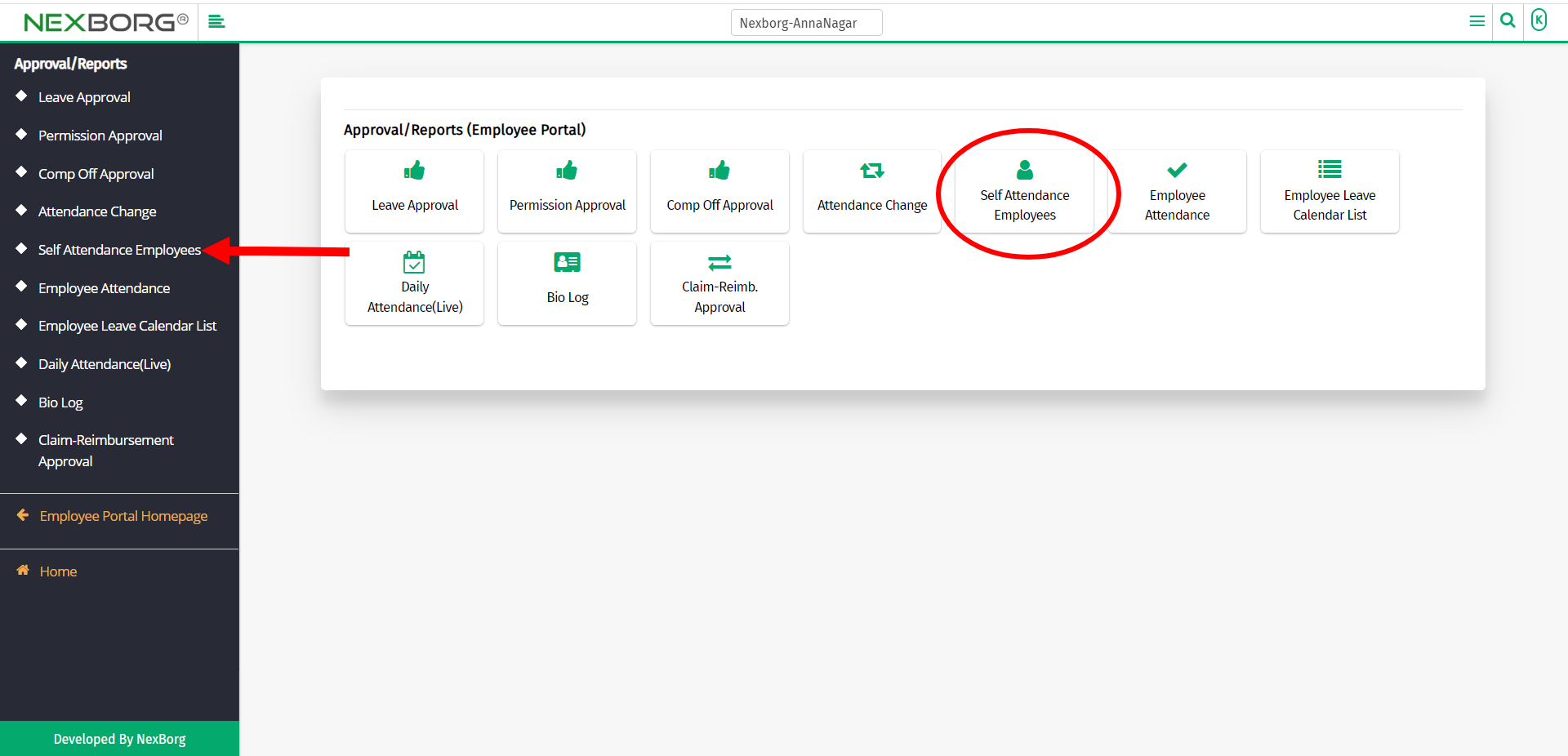The image size is (1568, 756).
Task: Select Comp Off Approval in the sidebar
Action: click(96, 174)
